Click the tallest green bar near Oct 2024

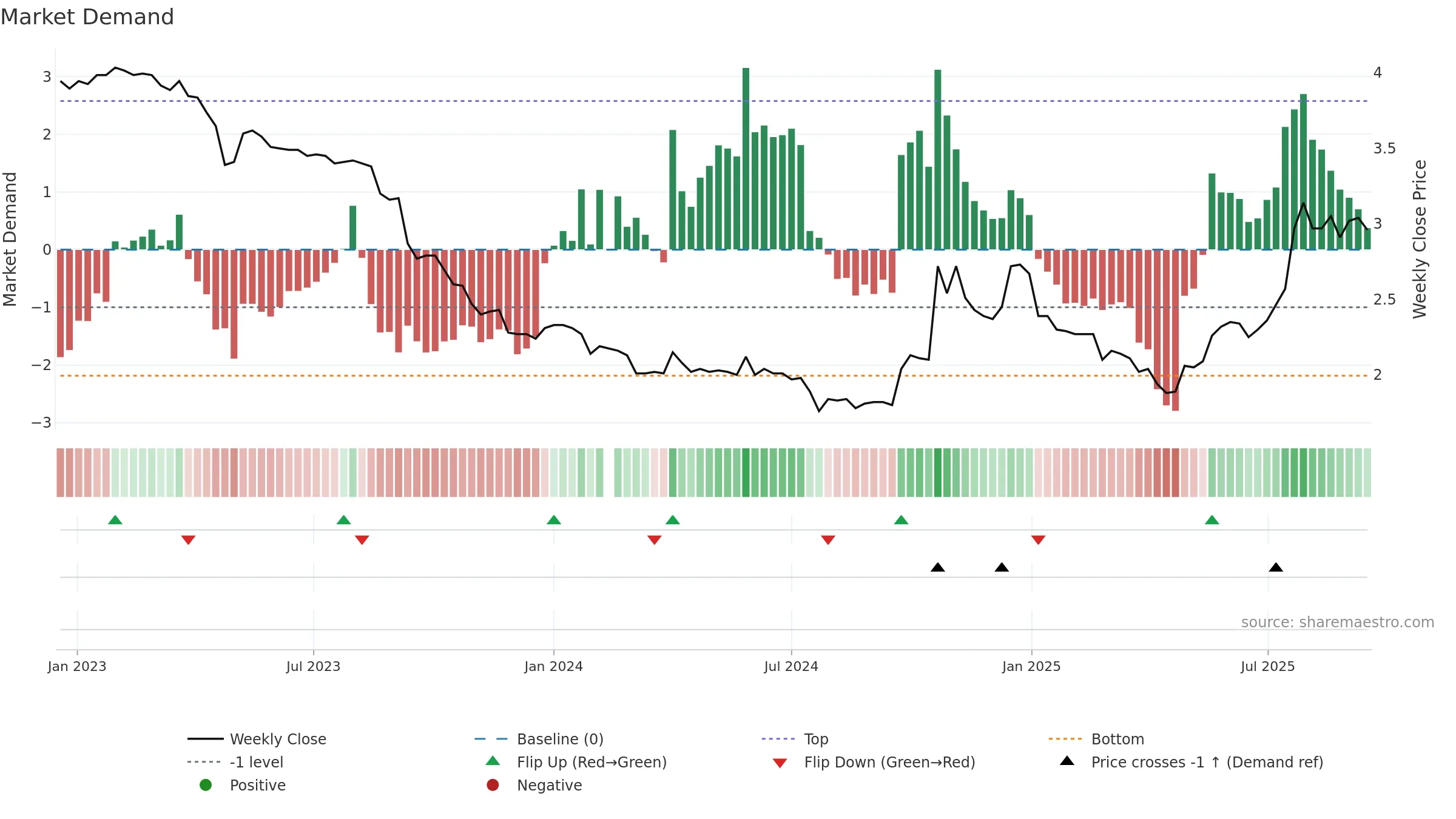(x=938, y=160)
